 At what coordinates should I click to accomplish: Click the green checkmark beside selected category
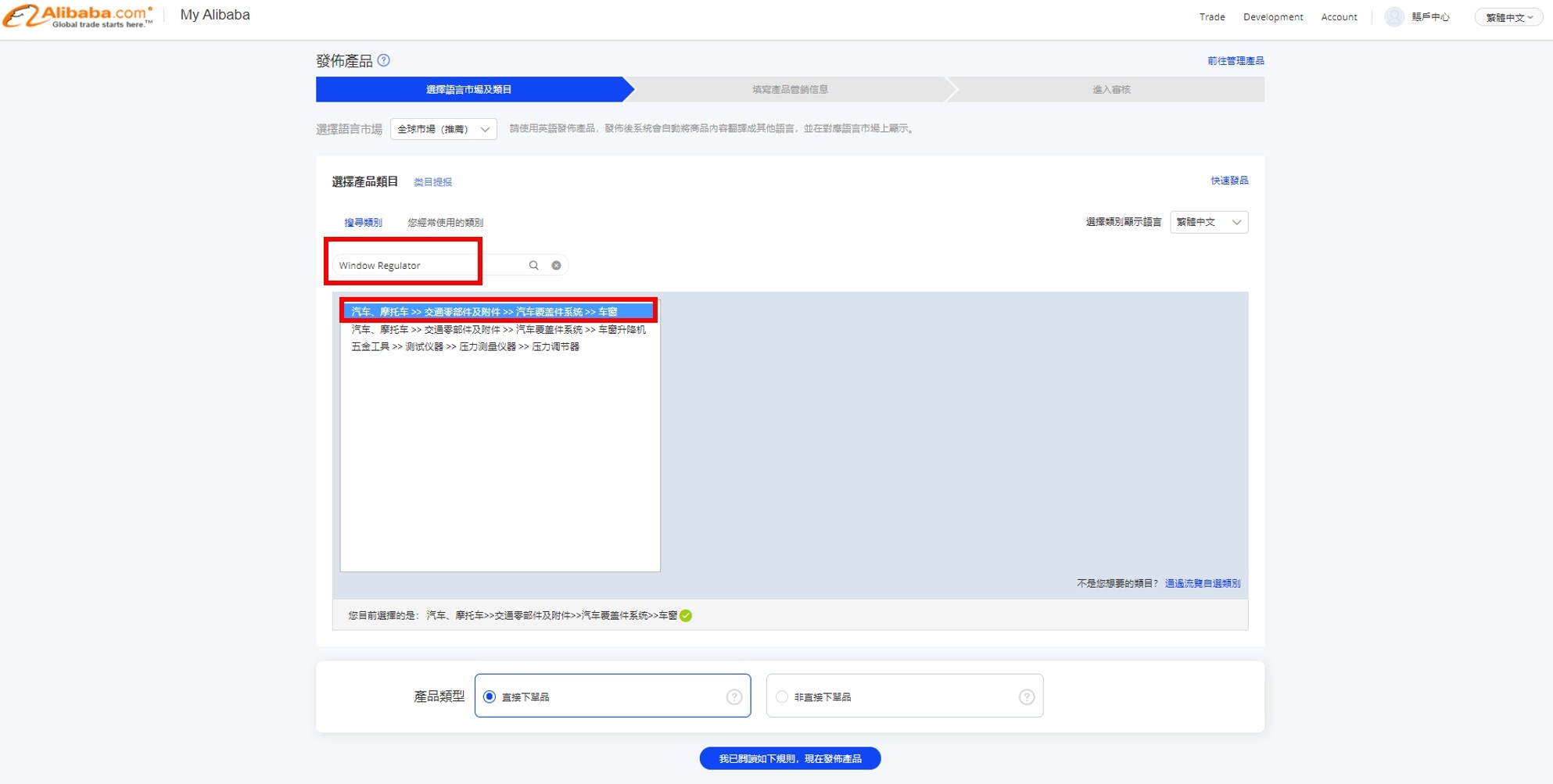686,616
